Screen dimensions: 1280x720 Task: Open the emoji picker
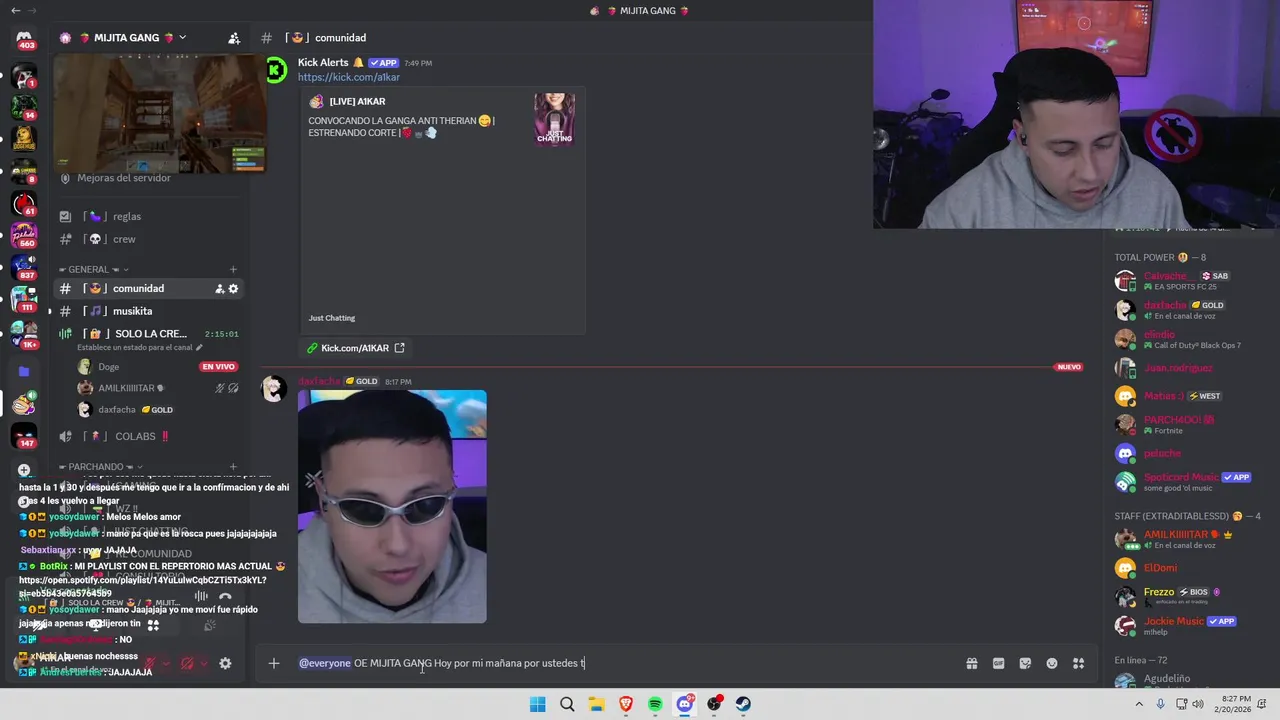(x=1052, y=663)
